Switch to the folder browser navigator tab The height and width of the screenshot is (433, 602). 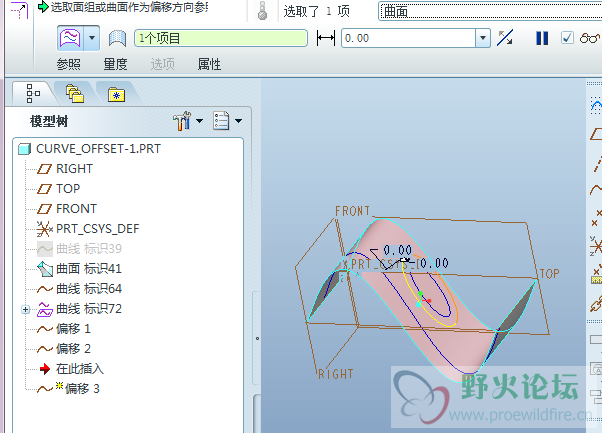[x=75, y=93]
